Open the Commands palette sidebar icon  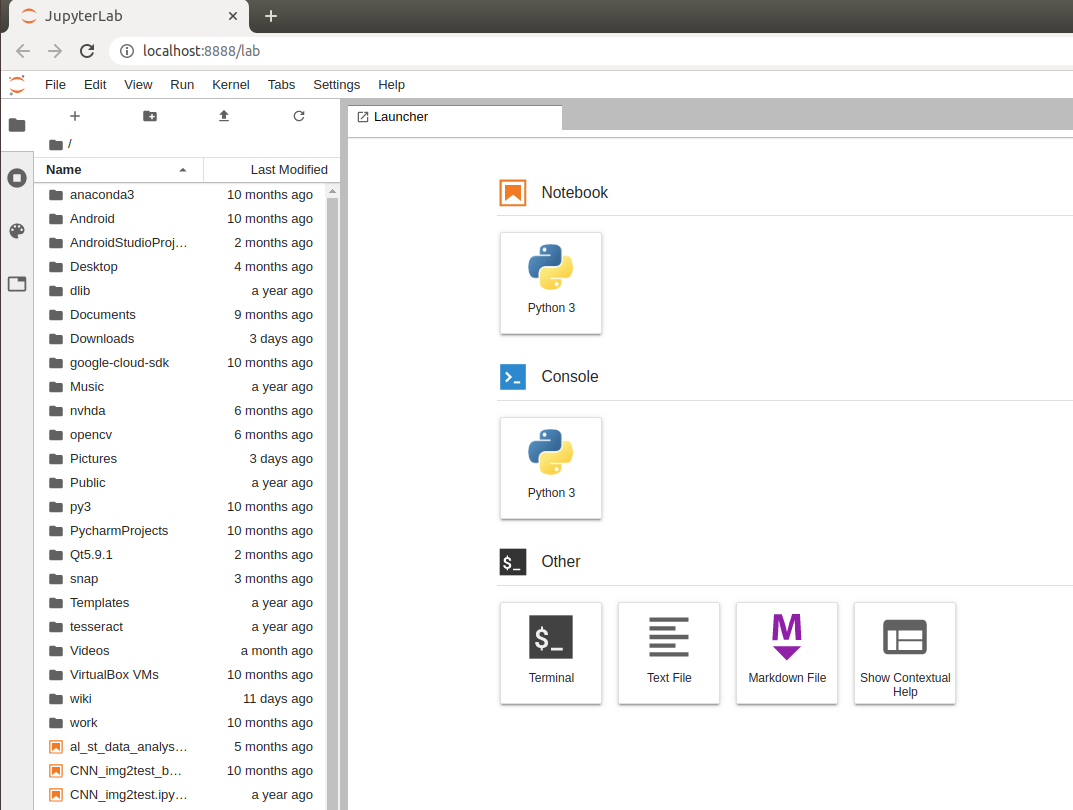pos(17,231)
